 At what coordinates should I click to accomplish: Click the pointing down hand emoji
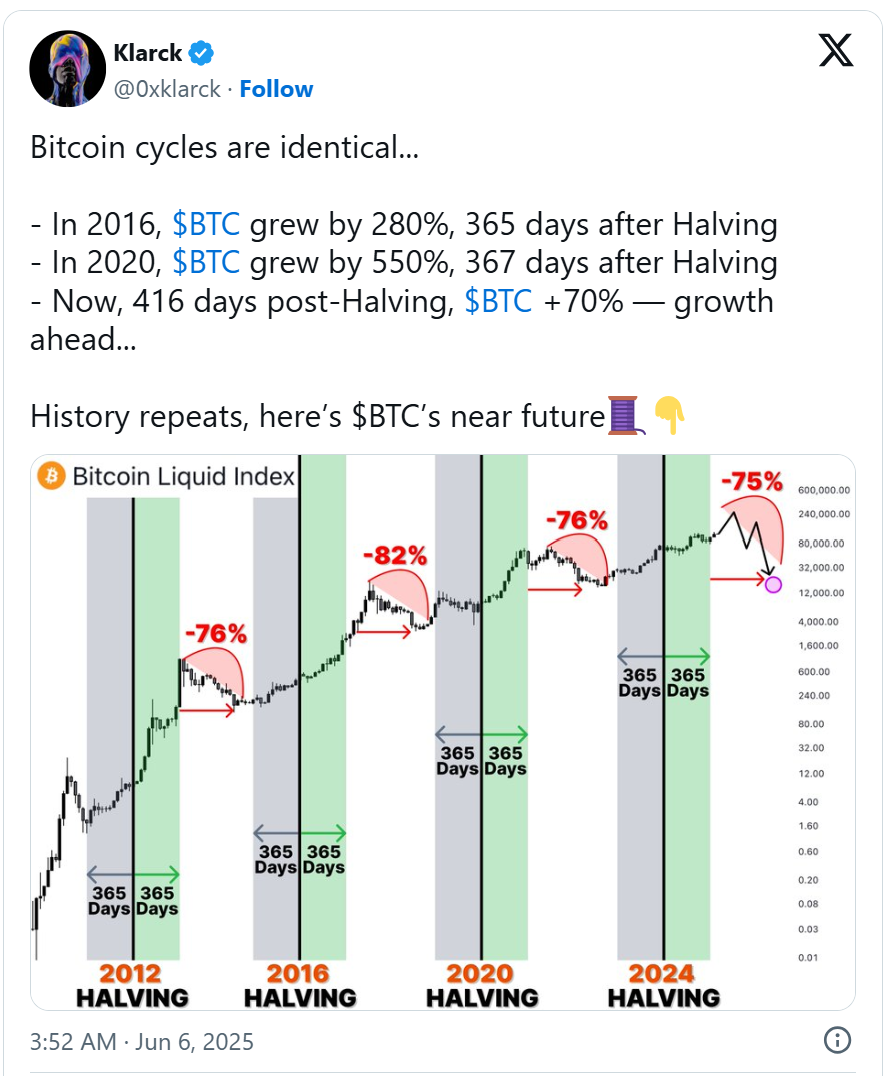(669, 415)
